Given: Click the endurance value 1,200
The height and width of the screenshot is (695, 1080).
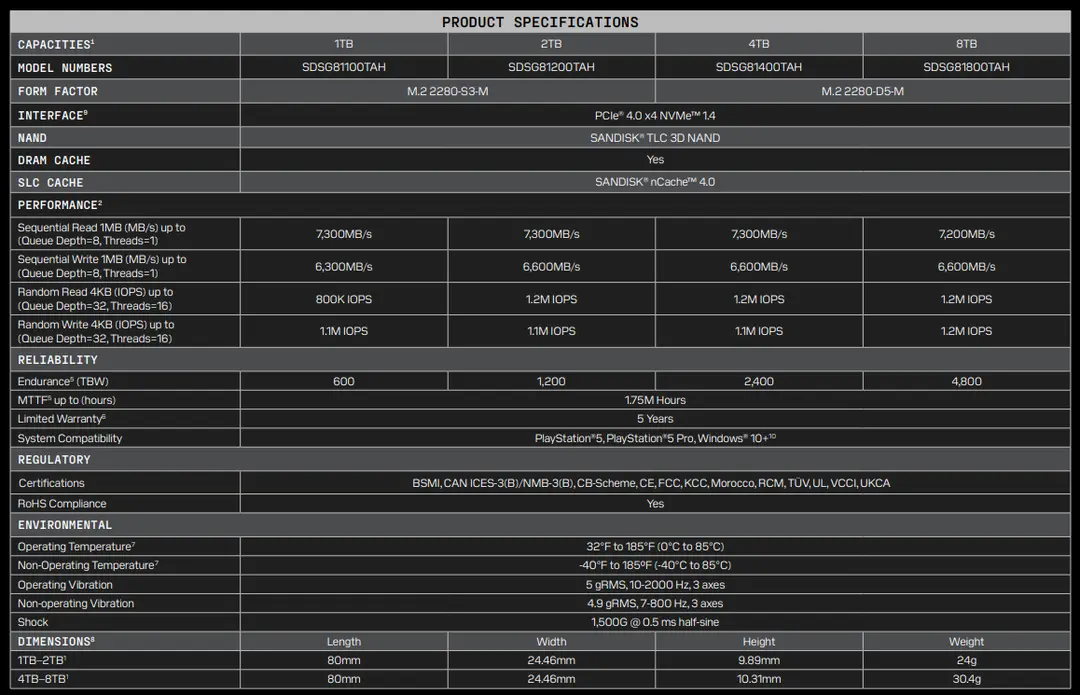Looking at the screenshot, I should 551,381.
